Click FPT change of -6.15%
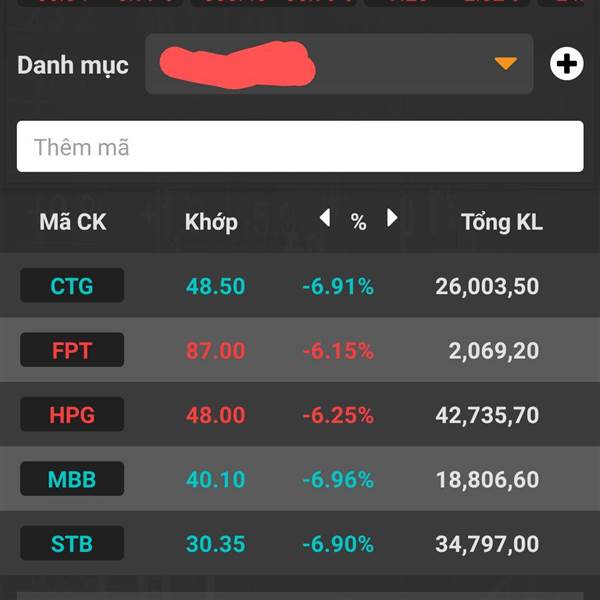600x600 pixels. click(338, 351)
